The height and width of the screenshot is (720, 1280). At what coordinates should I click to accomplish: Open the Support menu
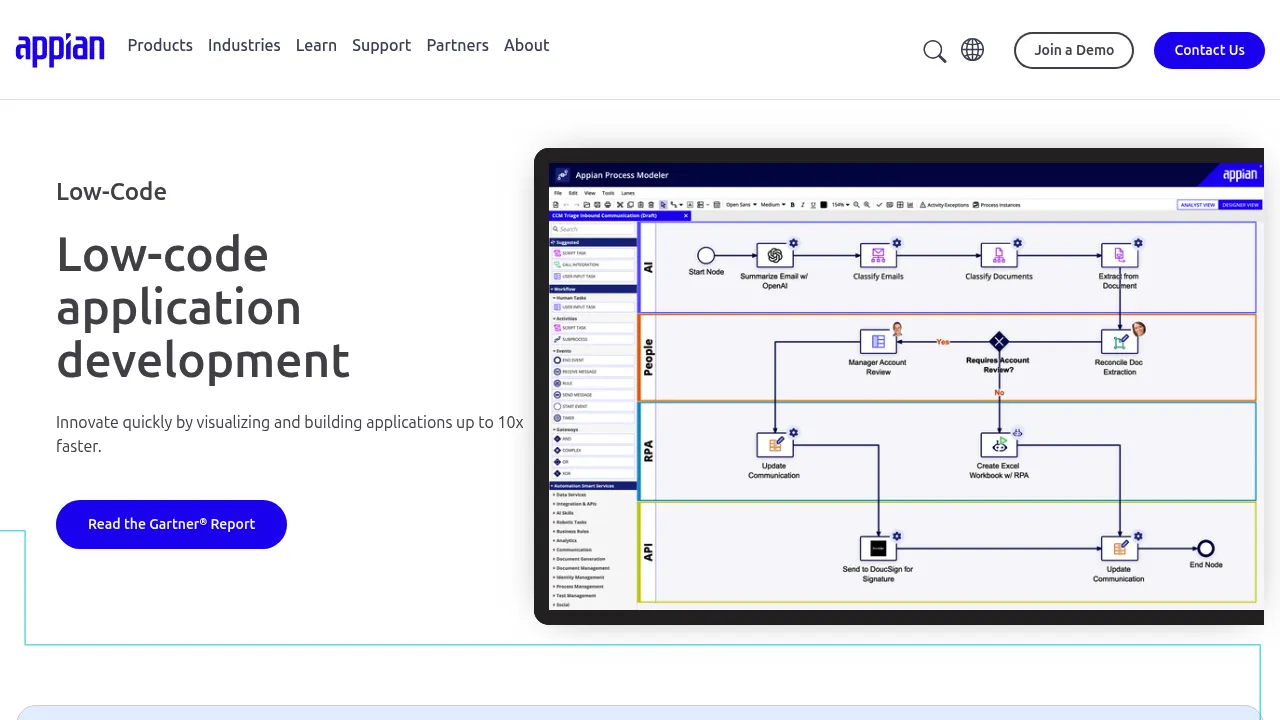pos(381,45)
